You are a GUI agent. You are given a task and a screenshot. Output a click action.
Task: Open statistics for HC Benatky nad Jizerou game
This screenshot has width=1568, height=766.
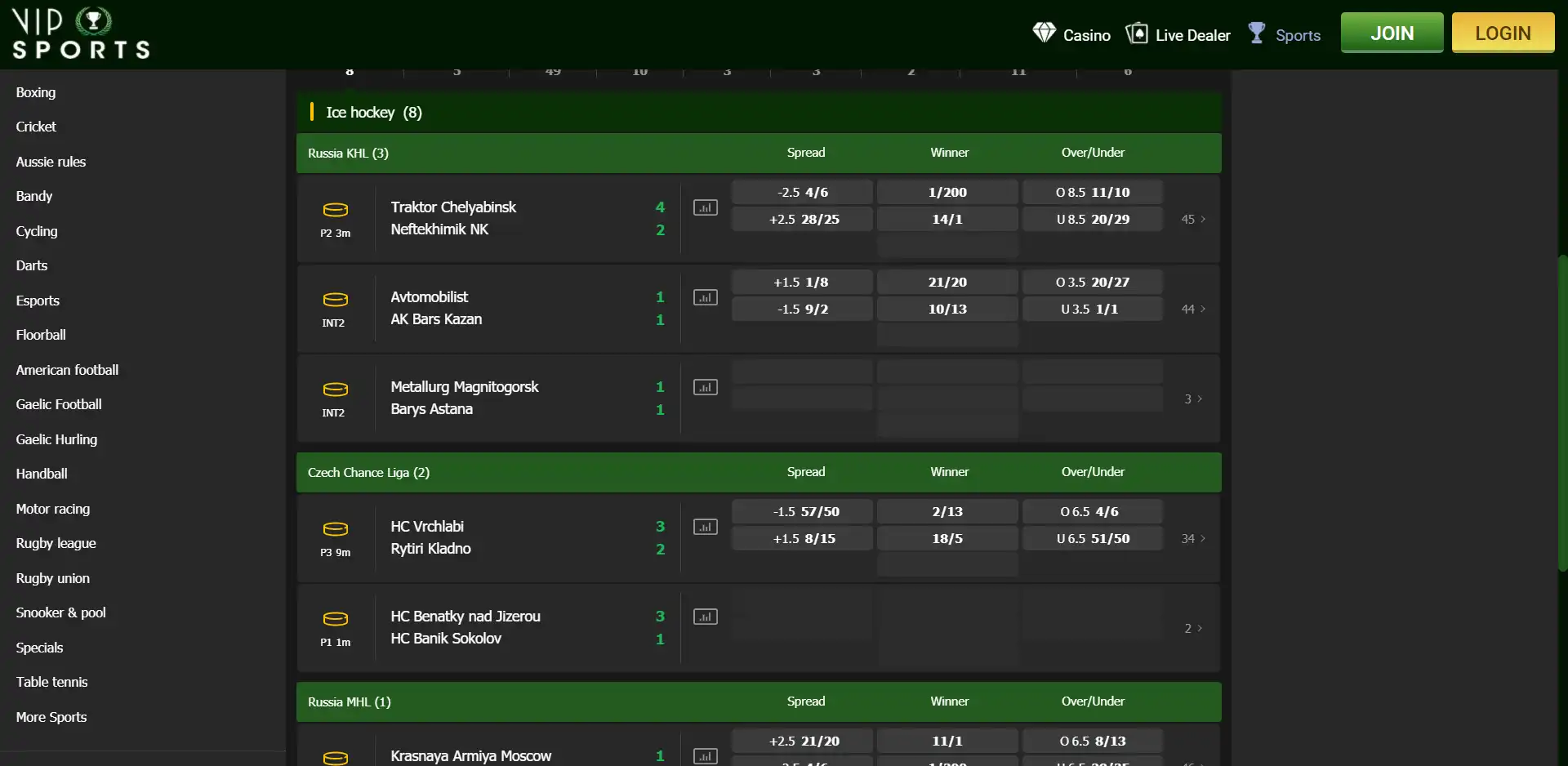pyautogui.click(x=706, y=617)
